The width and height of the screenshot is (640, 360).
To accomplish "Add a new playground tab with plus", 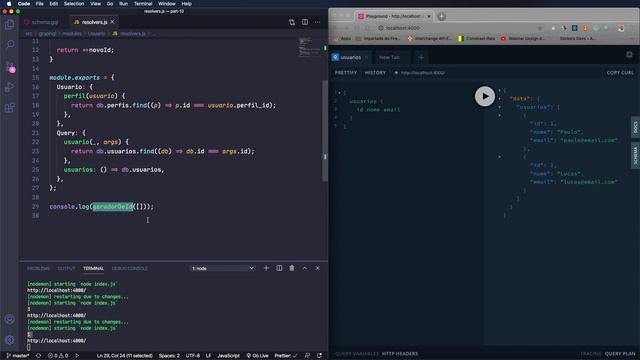I will coord(421,58).
